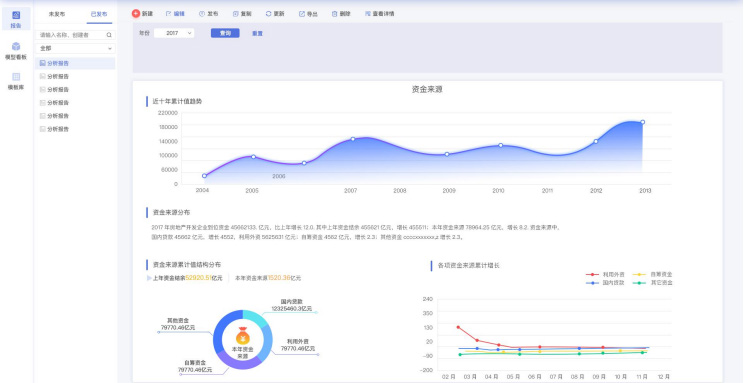The image size is (745, 383).
Task: Click the search magnifier icon in name field
Action: [109, 35]
